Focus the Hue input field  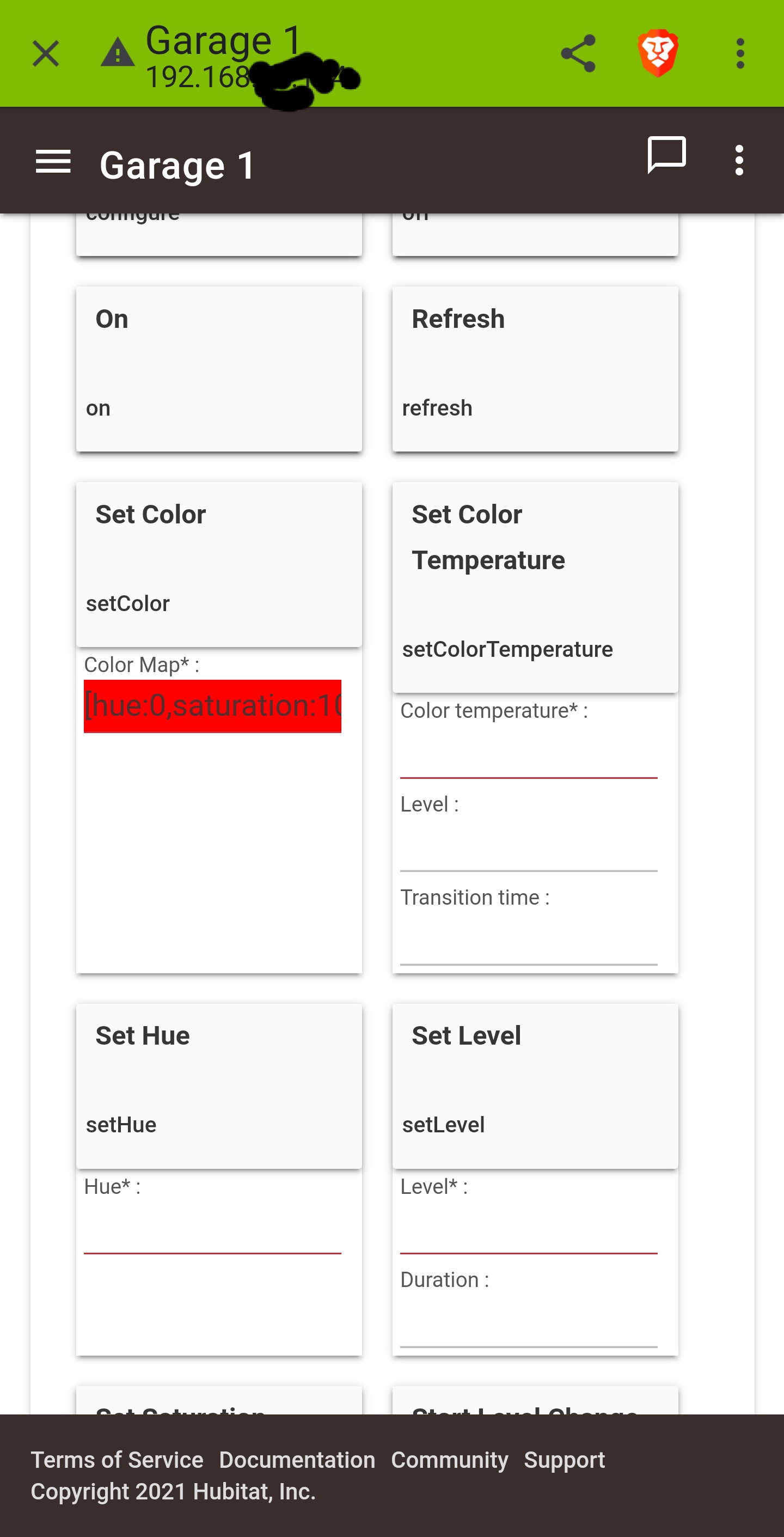[212, 1229]
